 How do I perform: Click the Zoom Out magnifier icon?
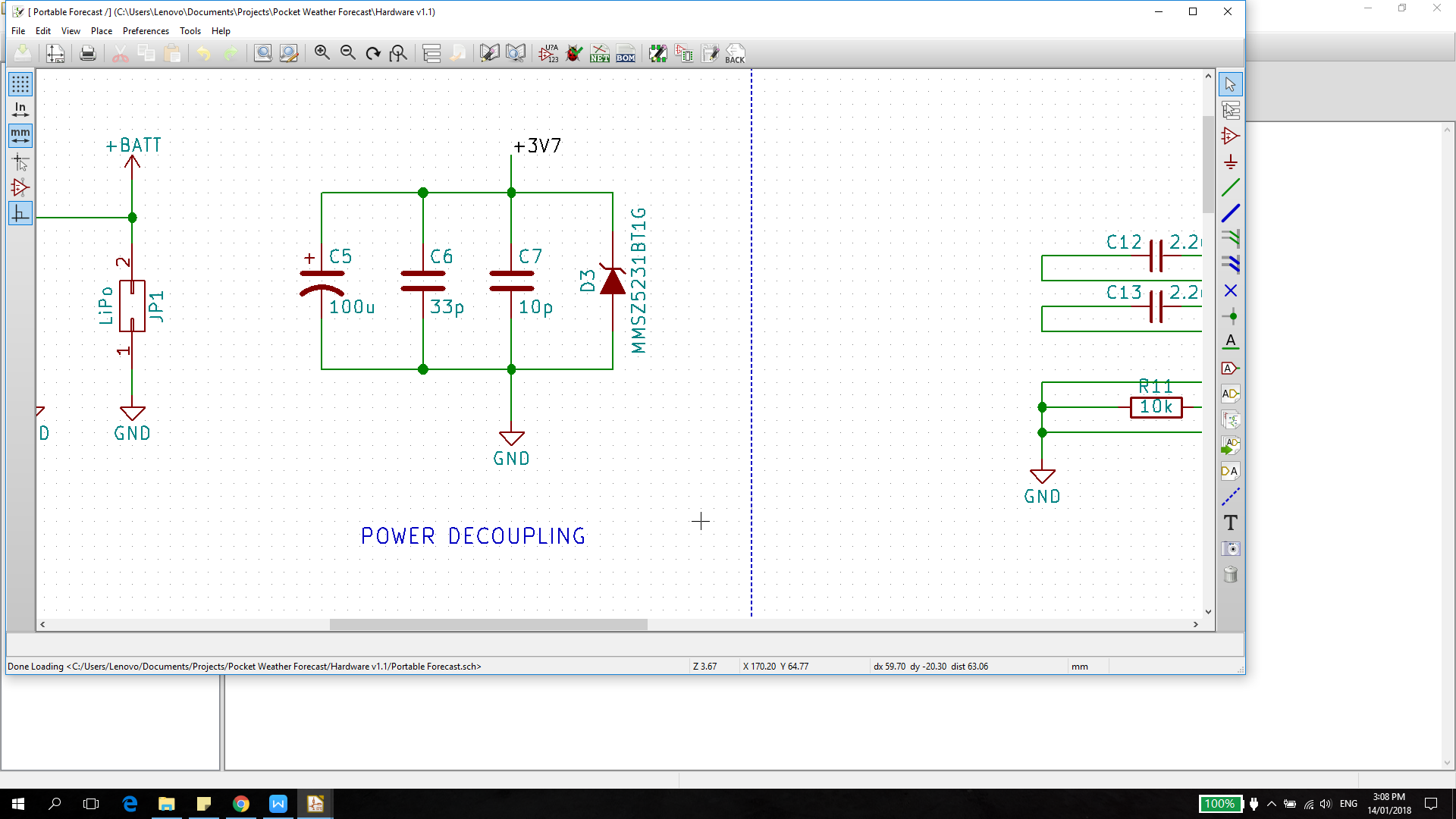click(347, 53)
